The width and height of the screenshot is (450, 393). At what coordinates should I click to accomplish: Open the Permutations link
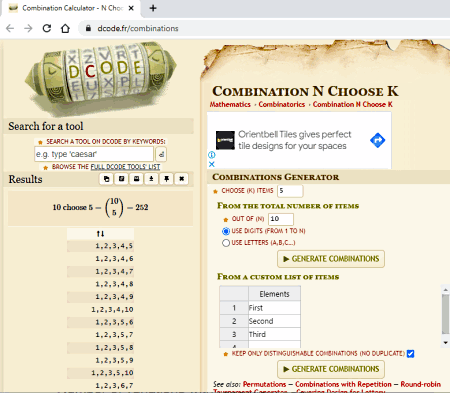coord(264,384)
